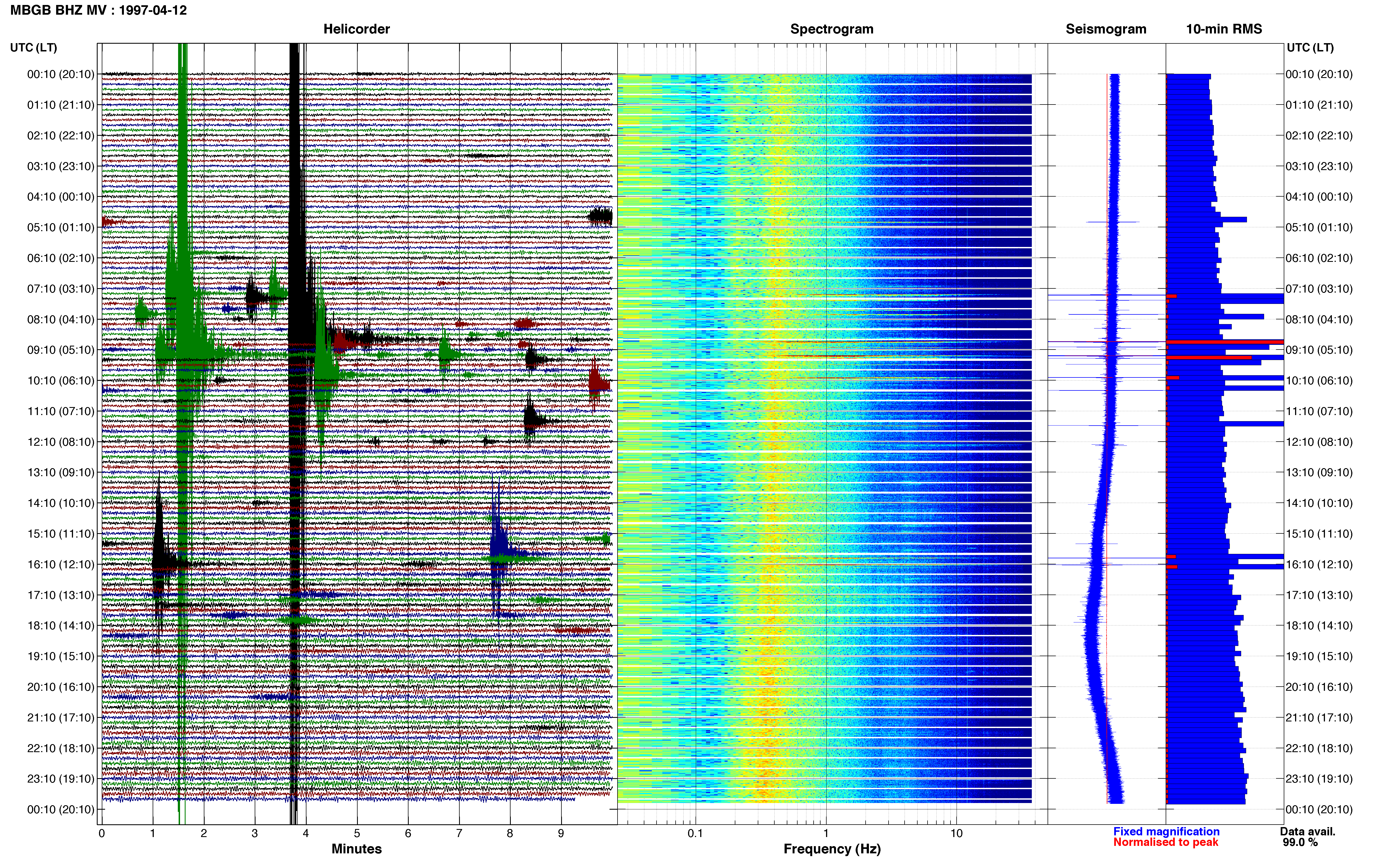The width and height of the screenshot is (1388, 868).
Task: Click left time label '16:10 (12:10)'
Action: (60, 564)
